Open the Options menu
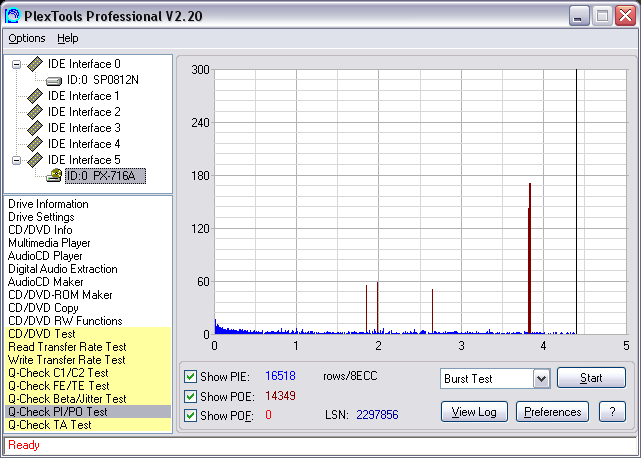 (27, 38)
